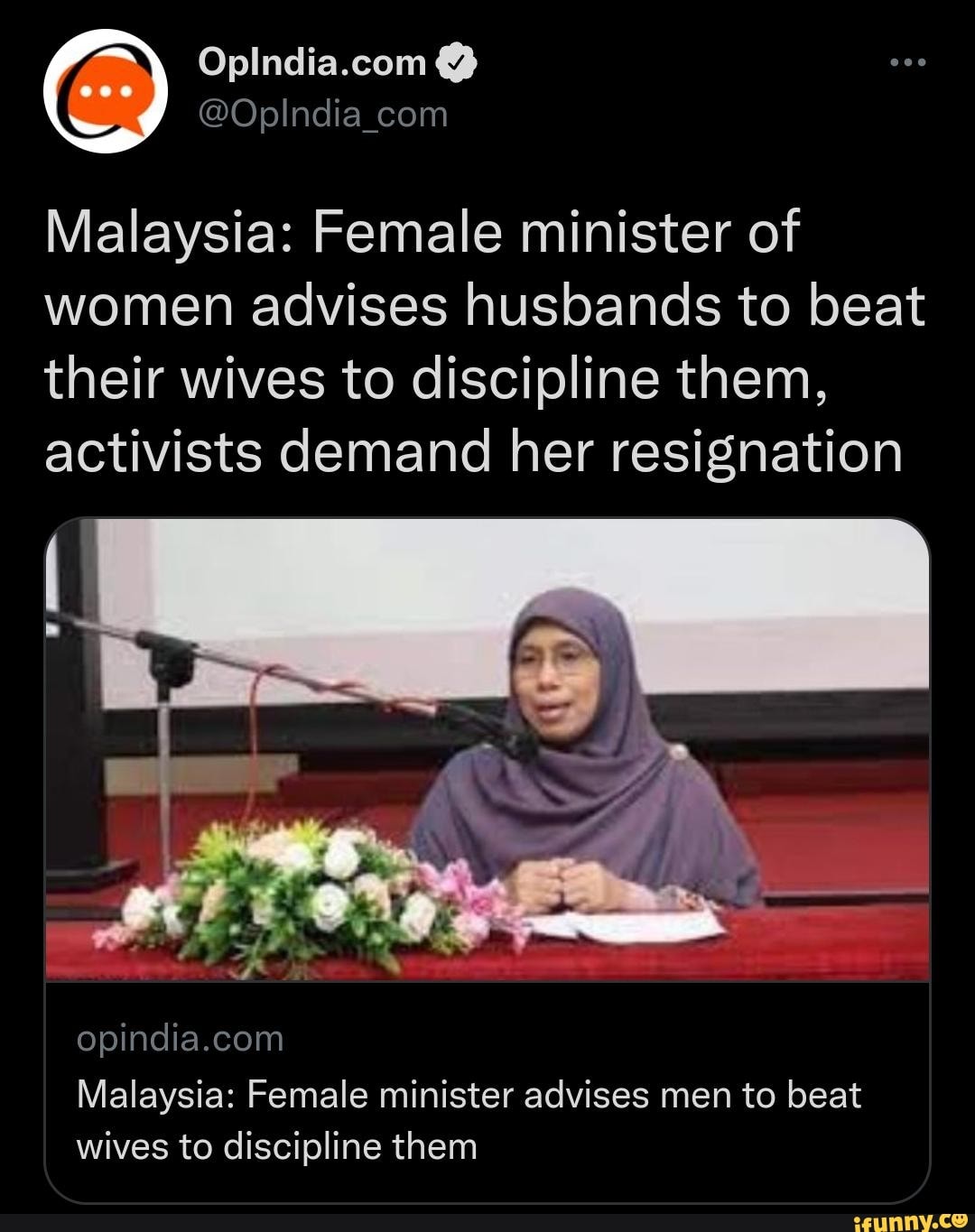Click card text "wives to discipline them"
Image resolution: width=975 pixels, height=1232 pixels.
(276, 1146)
